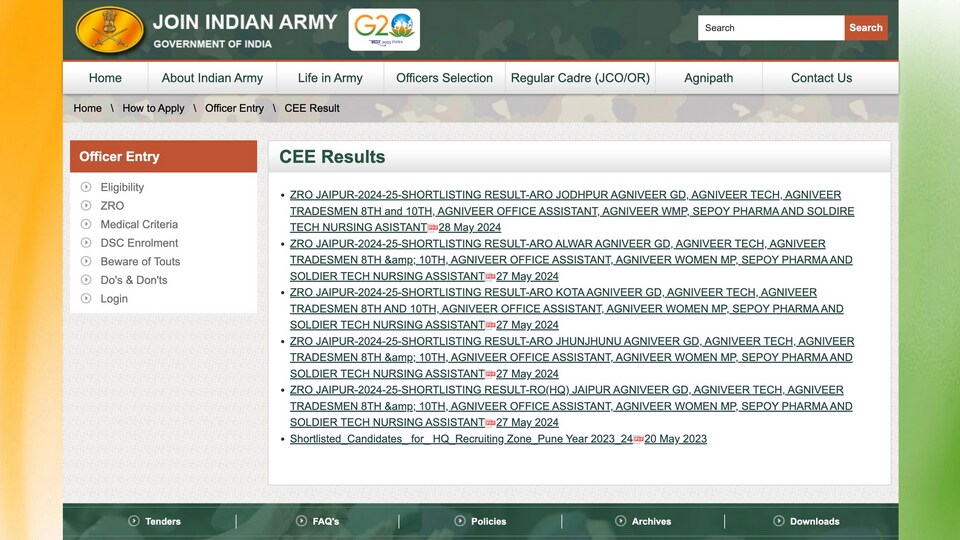Click the arrow icon next to Archives
Image resolution: width=960 pixels, height=540 pixels.
tap(620, 521)
